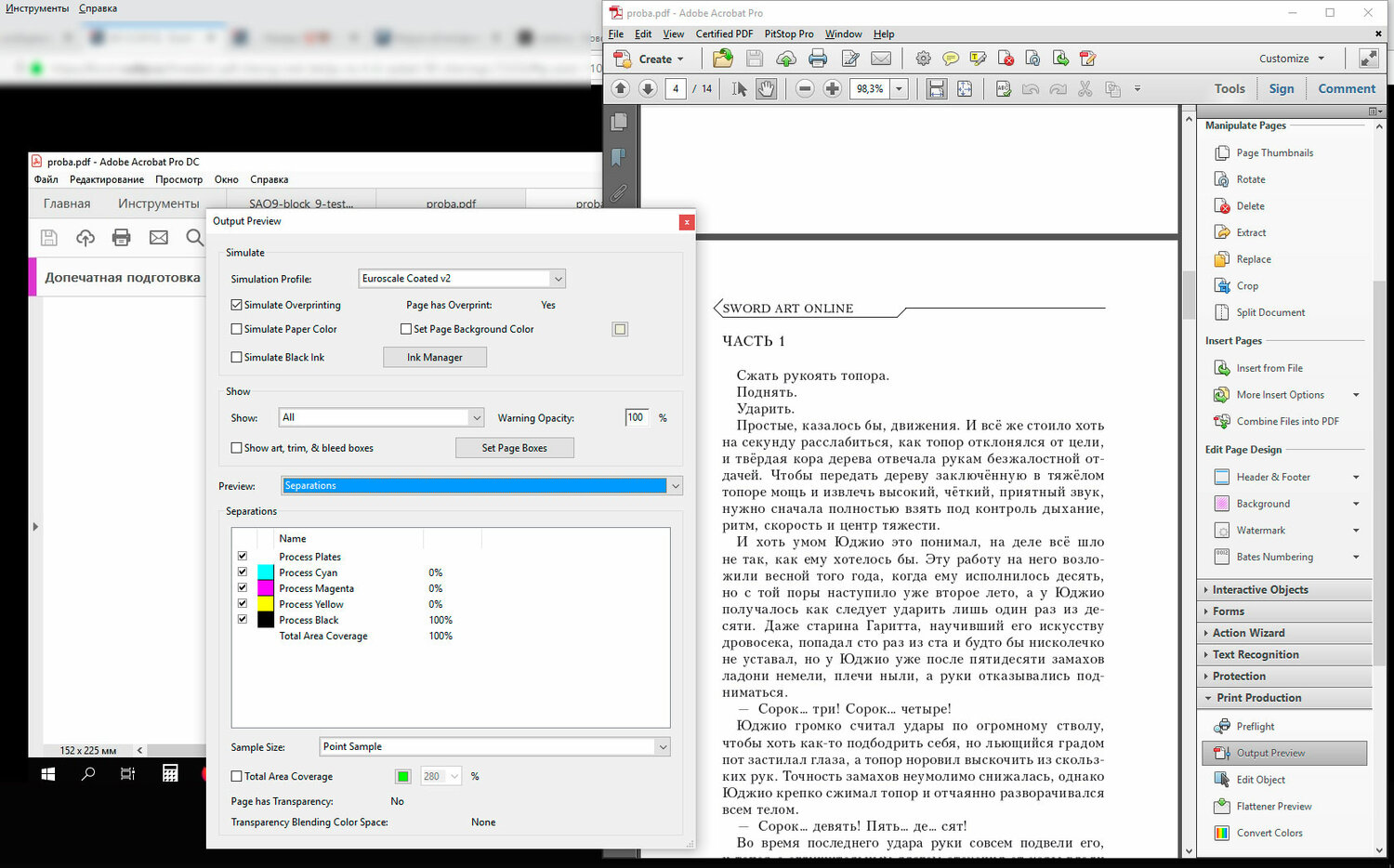The image size is (1394, 868).
Task: Open the Preflight tool
Action: pyautogui.click(x=1255, y=727)
